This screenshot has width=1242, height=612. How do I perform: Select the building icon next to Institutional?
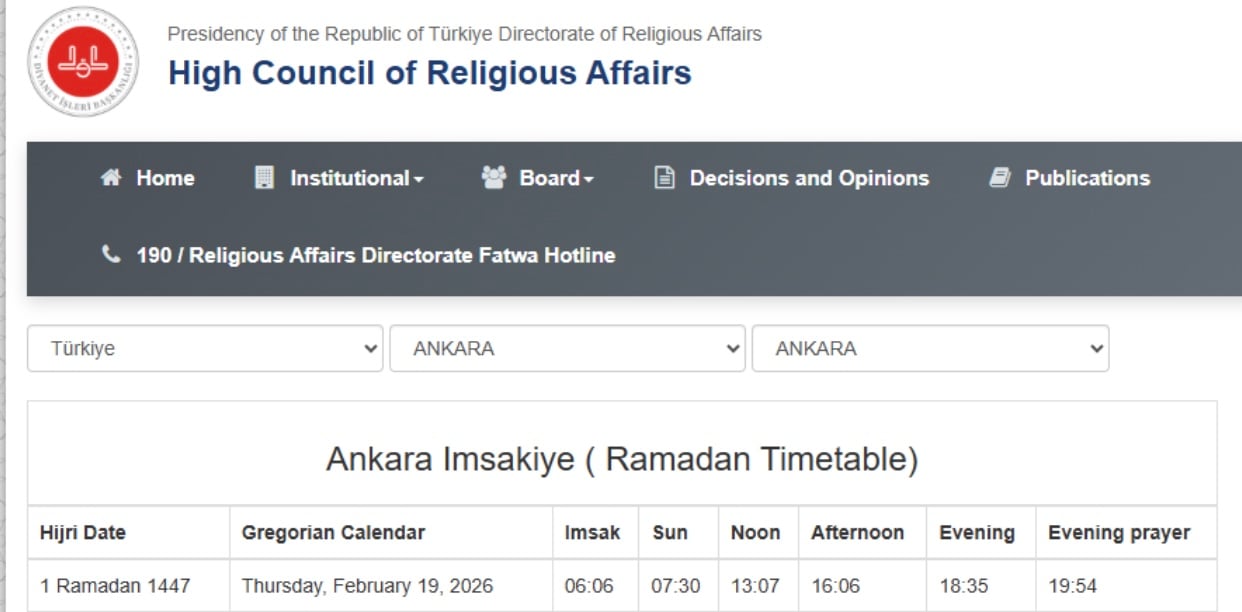click(263, 178)
